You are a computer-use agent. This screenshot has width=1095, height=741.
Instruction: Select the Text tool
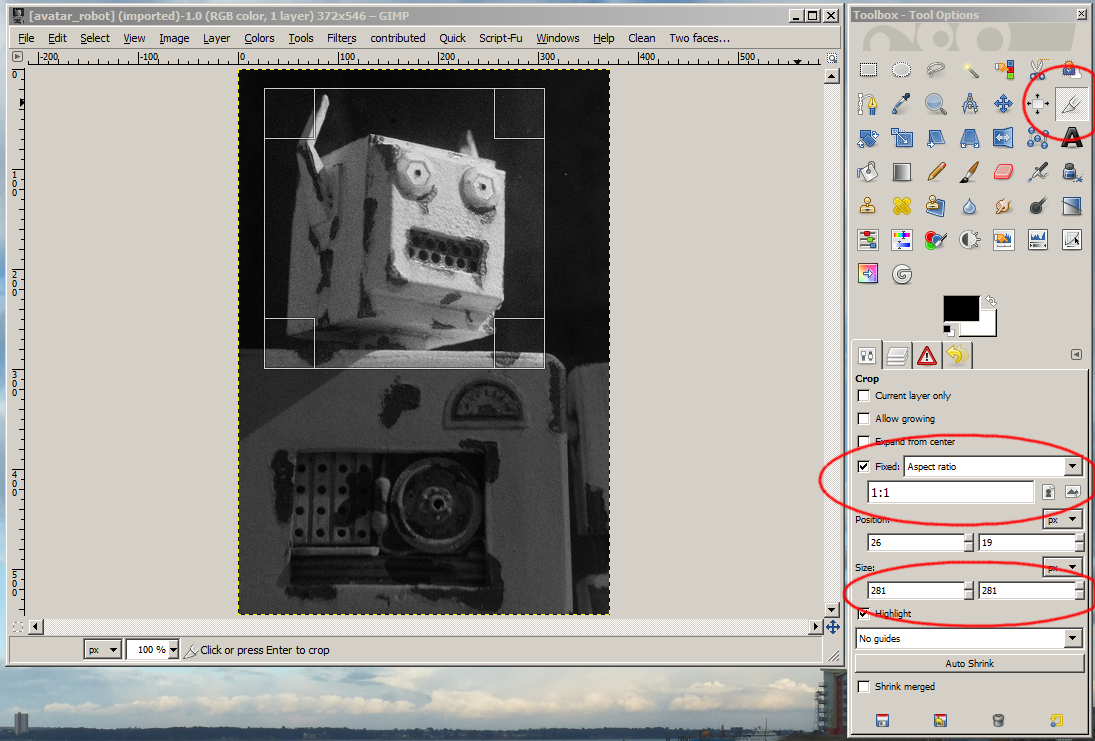(1072, 138)
